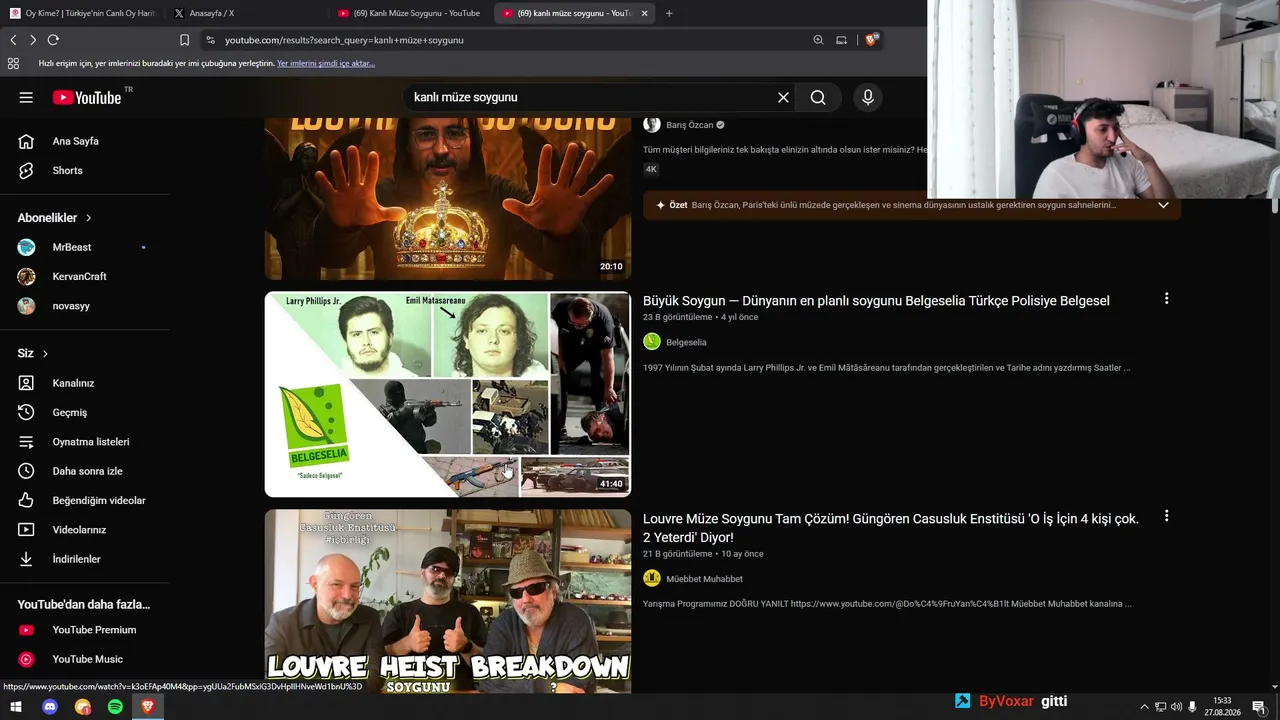Viewport: 1280px width, 720px height.
Task: Close the active kanlı müze soygunu tab
Action: coord(644,13)
